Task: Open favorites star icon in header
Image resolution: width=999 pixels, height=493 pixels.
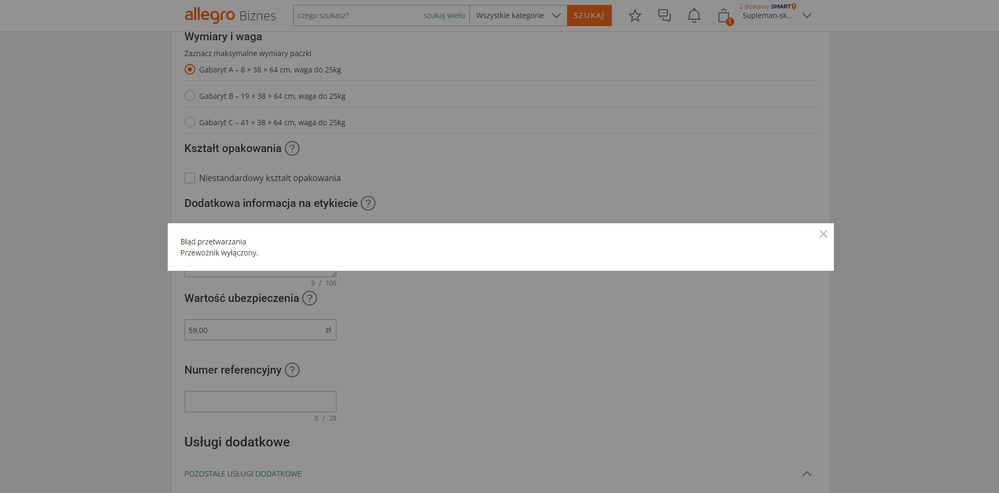Action: pyautogui.click(x=634, y=16)
